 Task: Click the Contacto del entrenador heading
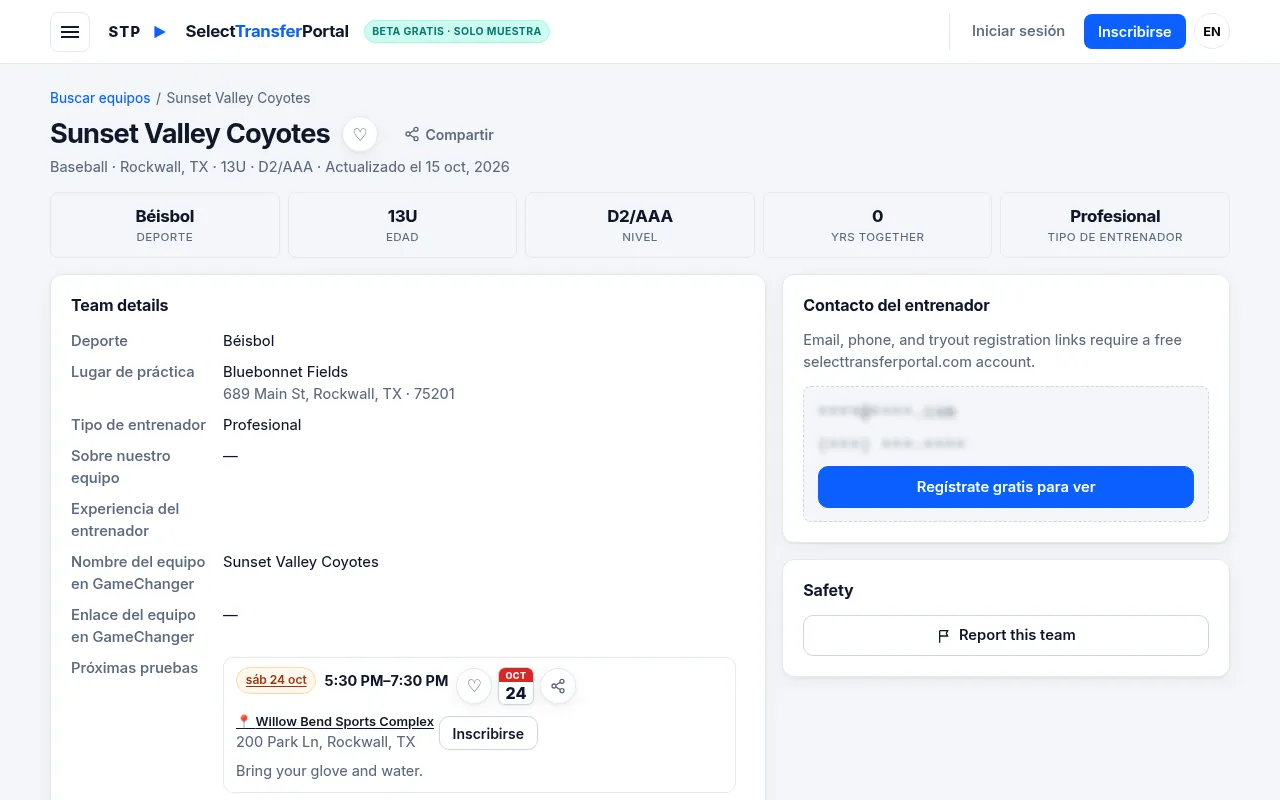[896, 305]
